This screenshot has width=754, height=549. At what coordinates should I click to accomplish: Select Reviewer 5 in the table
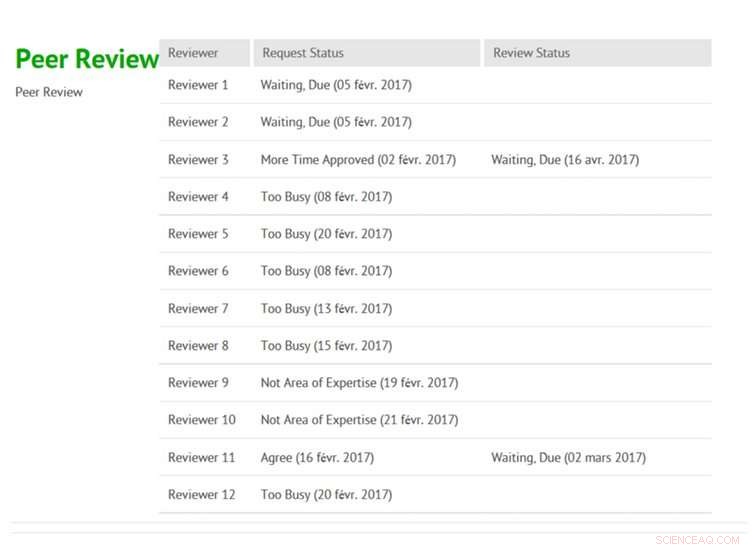tap(198, 234)
